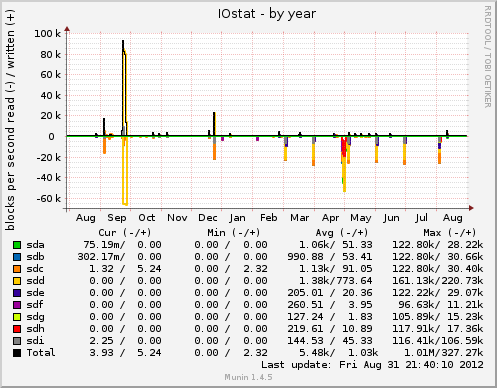Click the 'sda' legend label
The image size is (497, 388).
pos(35,245)
